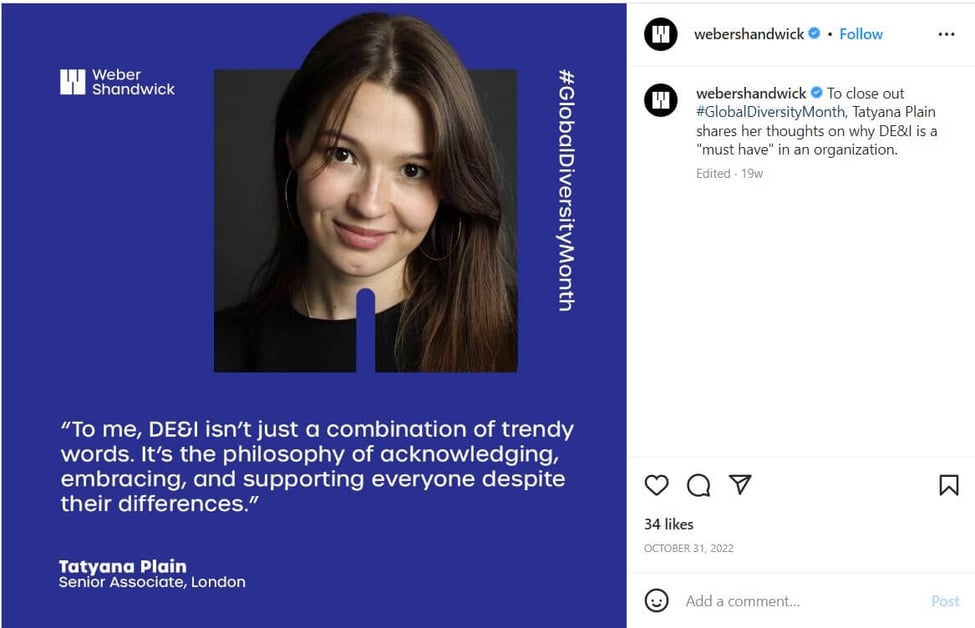Post your comment with the Post button
This screenshot has width=975, height=628.
[944, 601]
